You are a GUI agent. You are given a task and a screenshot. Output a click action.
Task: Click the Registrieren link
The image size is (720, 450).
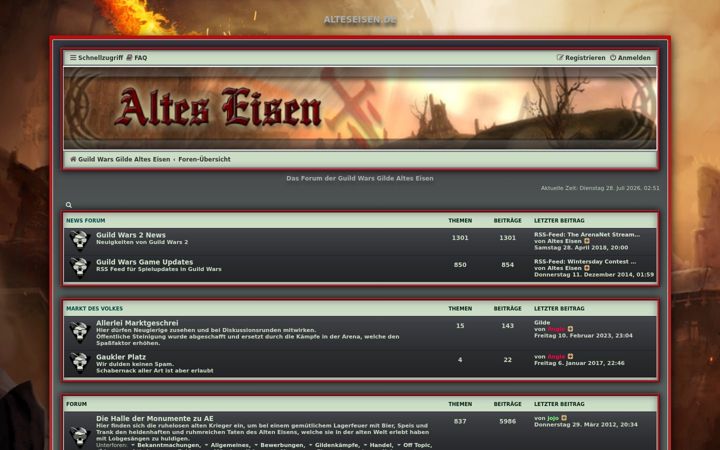point(581,58)
